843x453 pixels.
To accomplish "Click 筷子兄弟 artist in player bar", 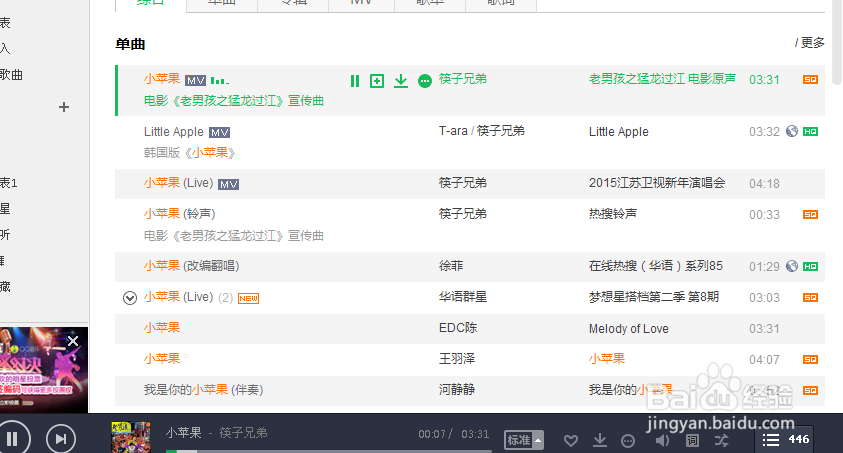I will 244,433.
